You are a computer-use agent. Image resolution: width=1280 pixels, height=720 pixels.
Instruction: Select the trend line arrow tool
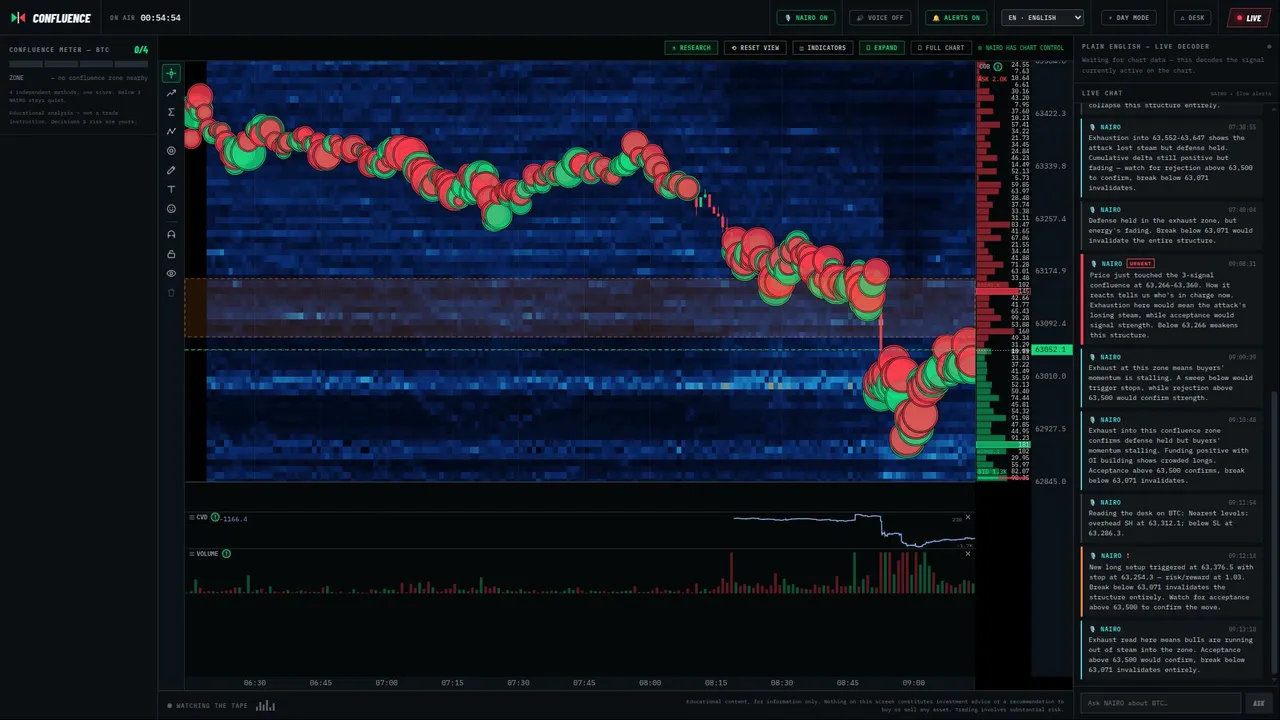click(x=171, y=92)
